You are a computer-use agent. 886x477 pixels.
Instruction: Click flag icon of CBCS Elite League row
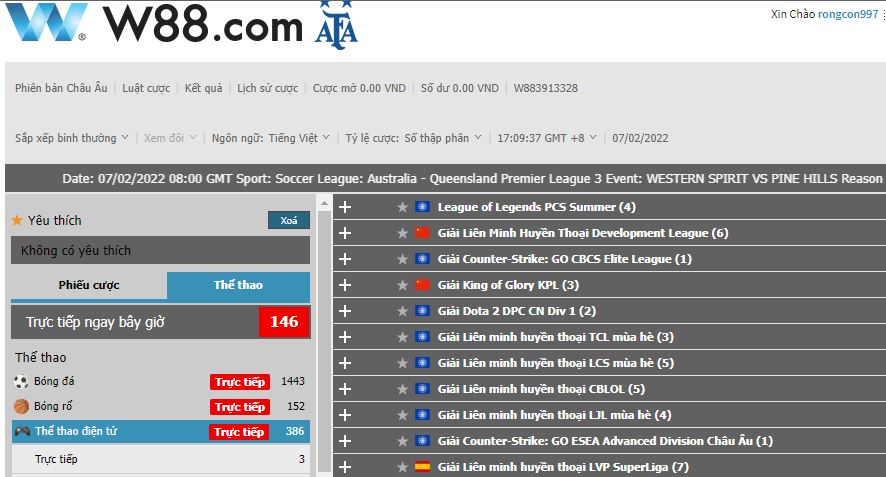point(422,259)
